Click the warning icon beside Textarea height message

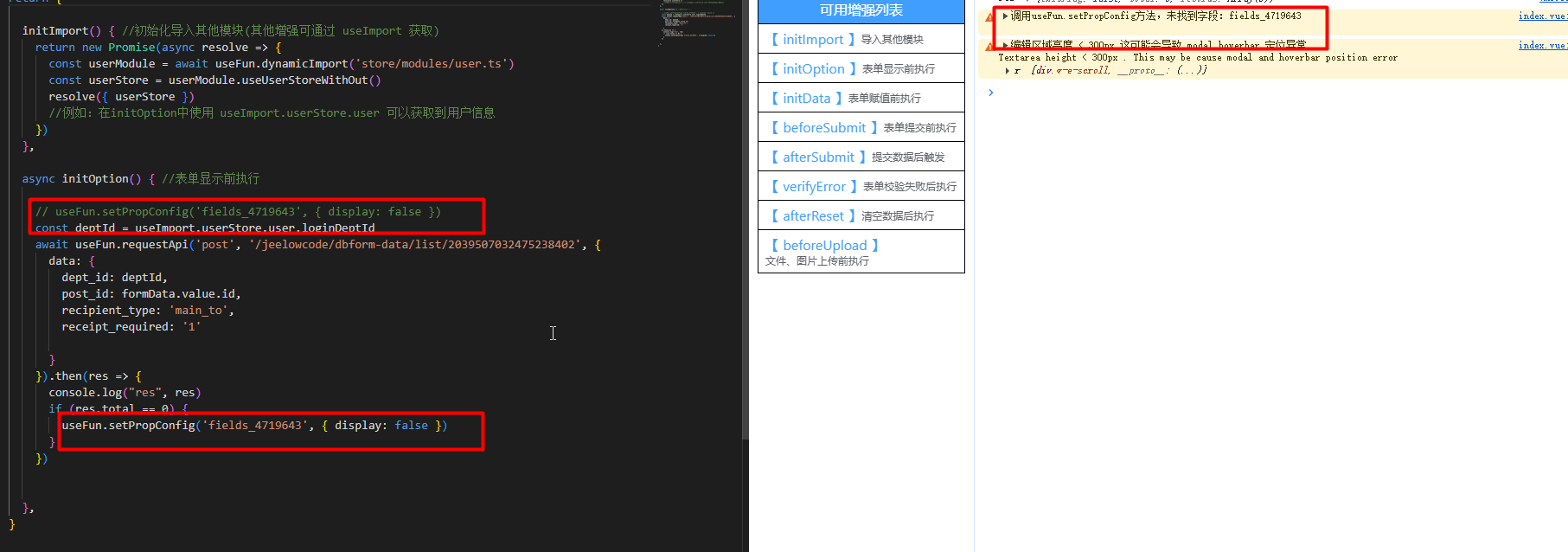pos(989,45)
